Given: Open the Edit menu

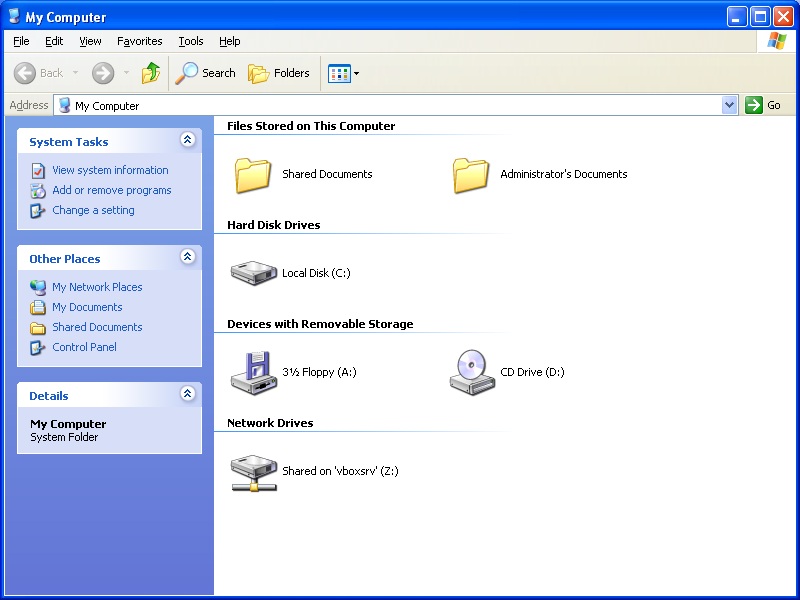Looking at the screenshot, I should [54, 41].
